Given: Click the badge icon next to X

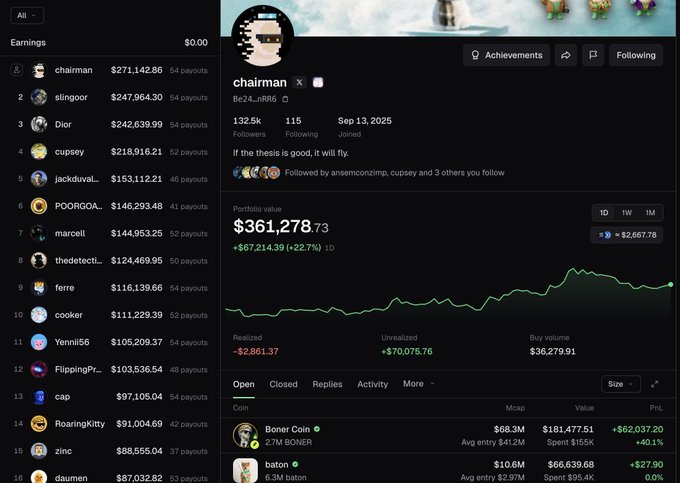Looking at the screenshot, I should click(318, 82).
